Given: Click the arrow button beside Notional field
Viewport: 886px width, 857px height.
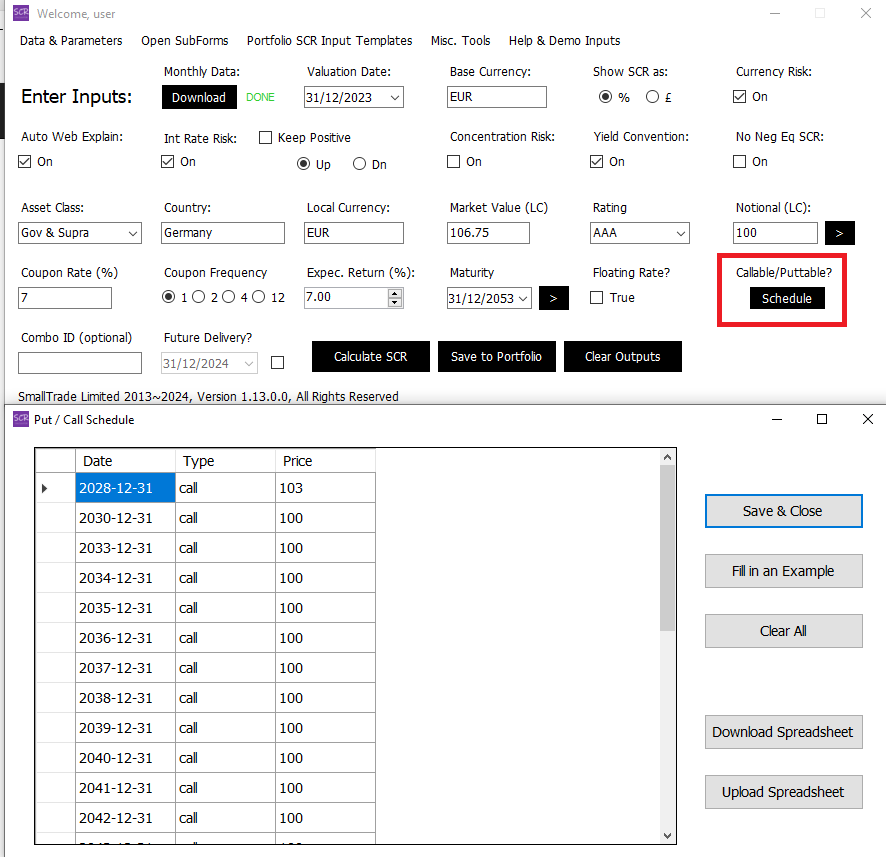Looking at the screenshot, I should 839,233.
